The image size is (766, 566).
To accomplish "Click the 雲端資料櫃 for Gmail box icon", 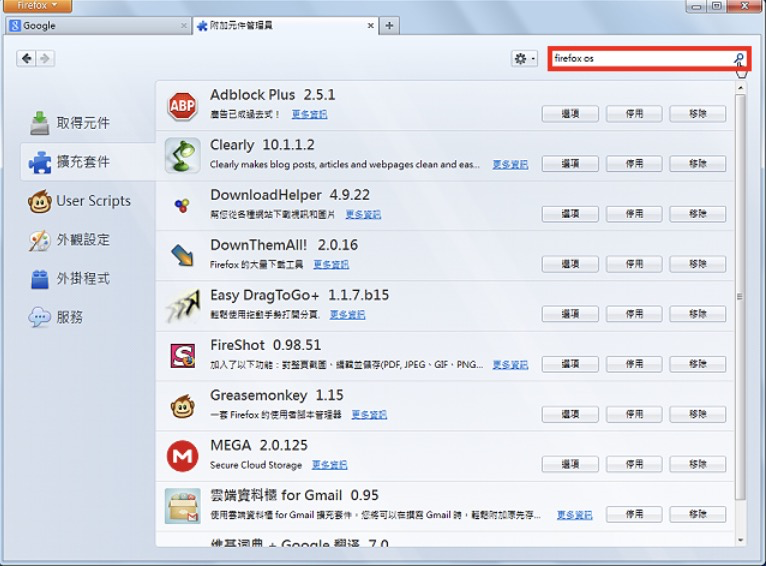I will pos(183,506).
